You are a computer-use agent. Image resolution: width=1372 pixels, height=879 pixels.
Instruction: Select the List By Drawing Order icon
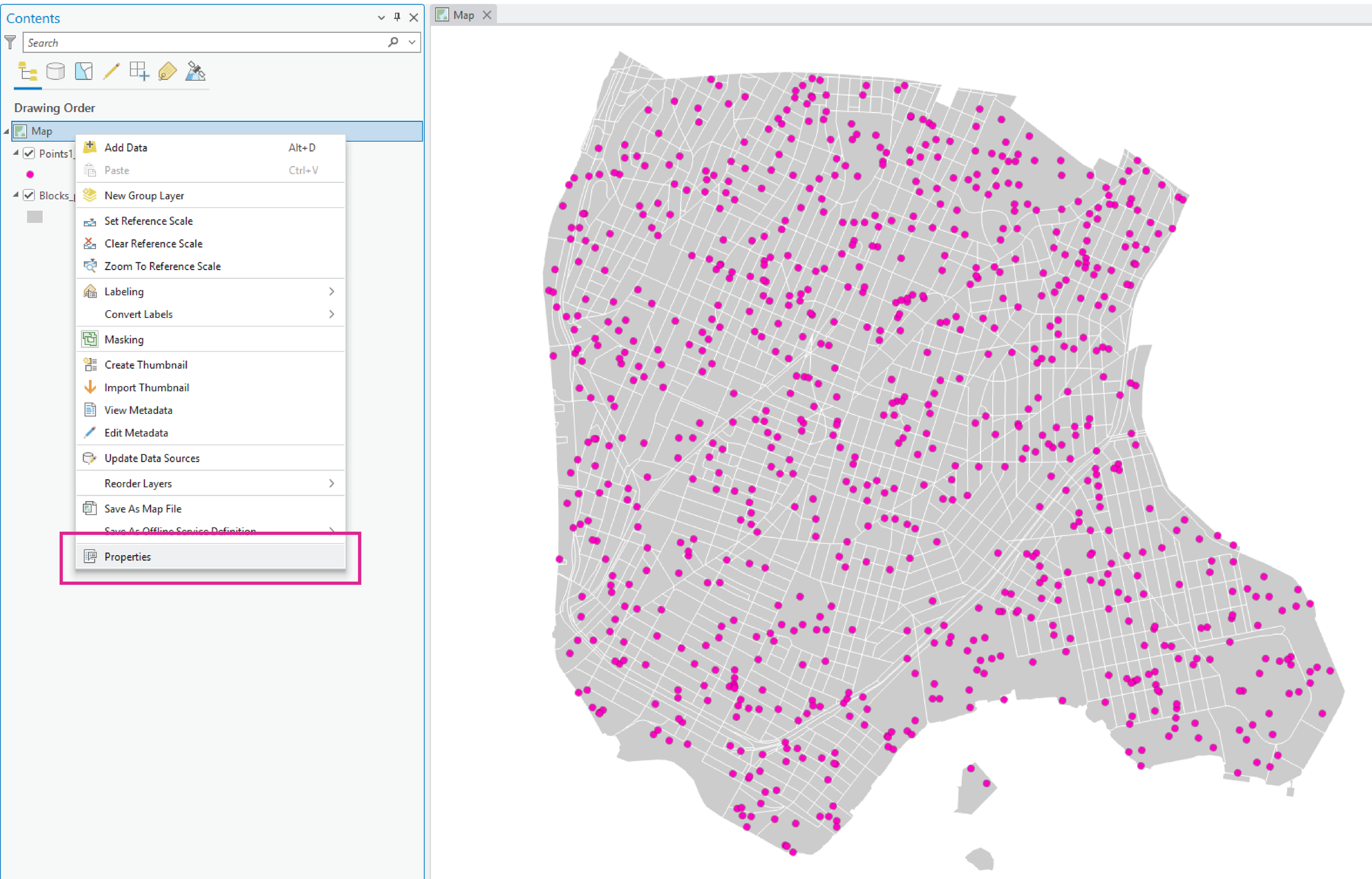tap(27, 71)
